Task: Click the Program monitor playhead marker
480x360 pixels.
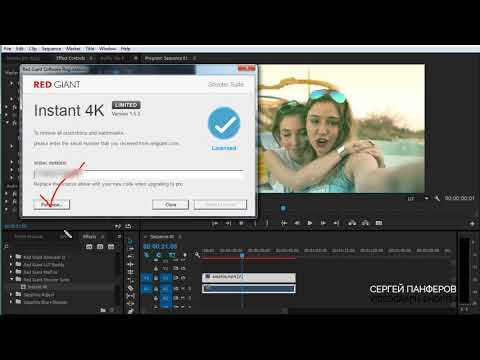Action: coord(283,208)
